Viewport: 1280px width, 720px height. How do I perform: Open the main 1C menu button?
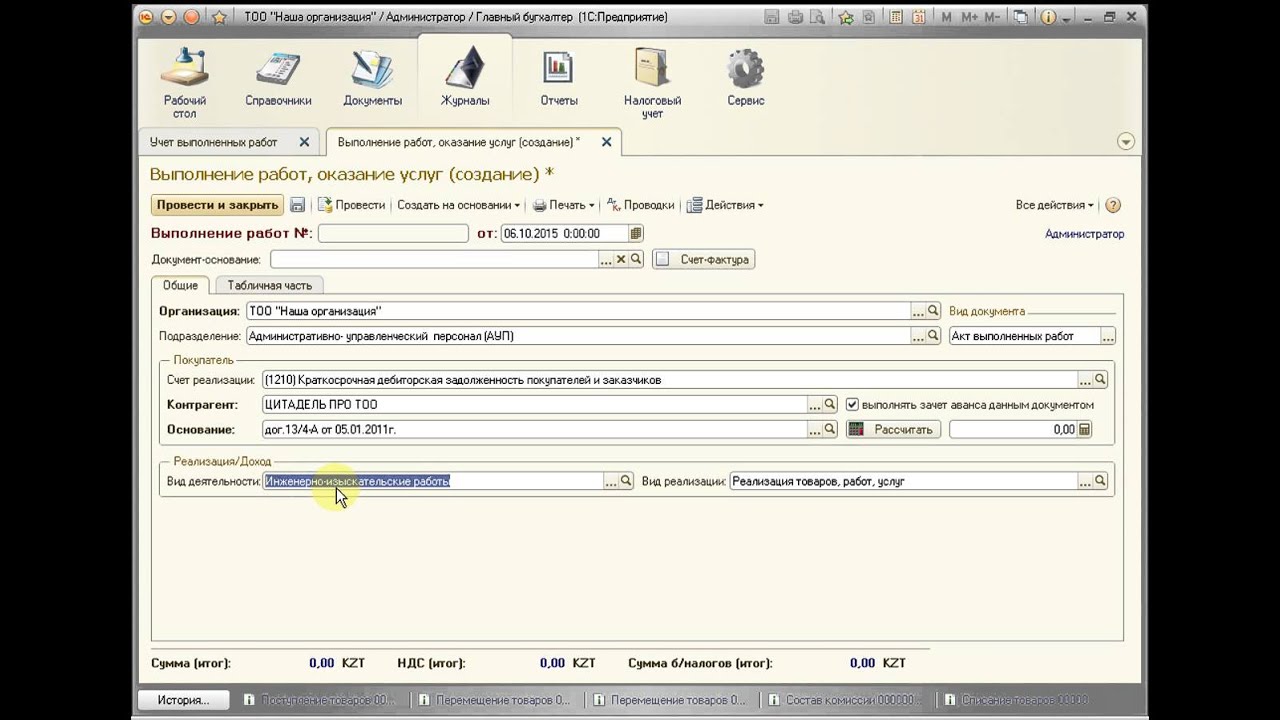146,17
